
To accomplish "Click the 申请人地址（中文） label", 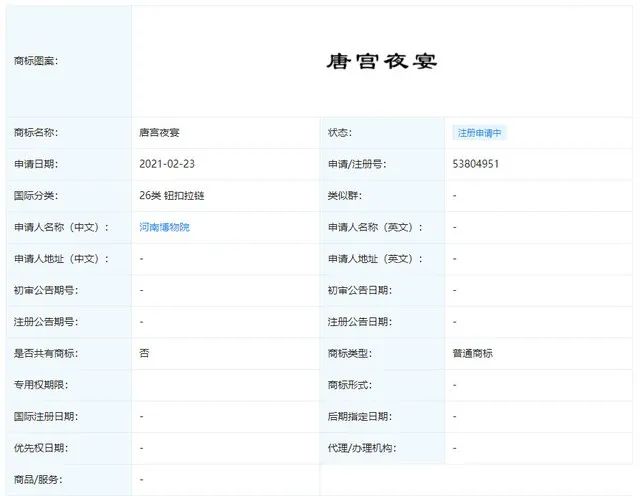I will (62, 259).
